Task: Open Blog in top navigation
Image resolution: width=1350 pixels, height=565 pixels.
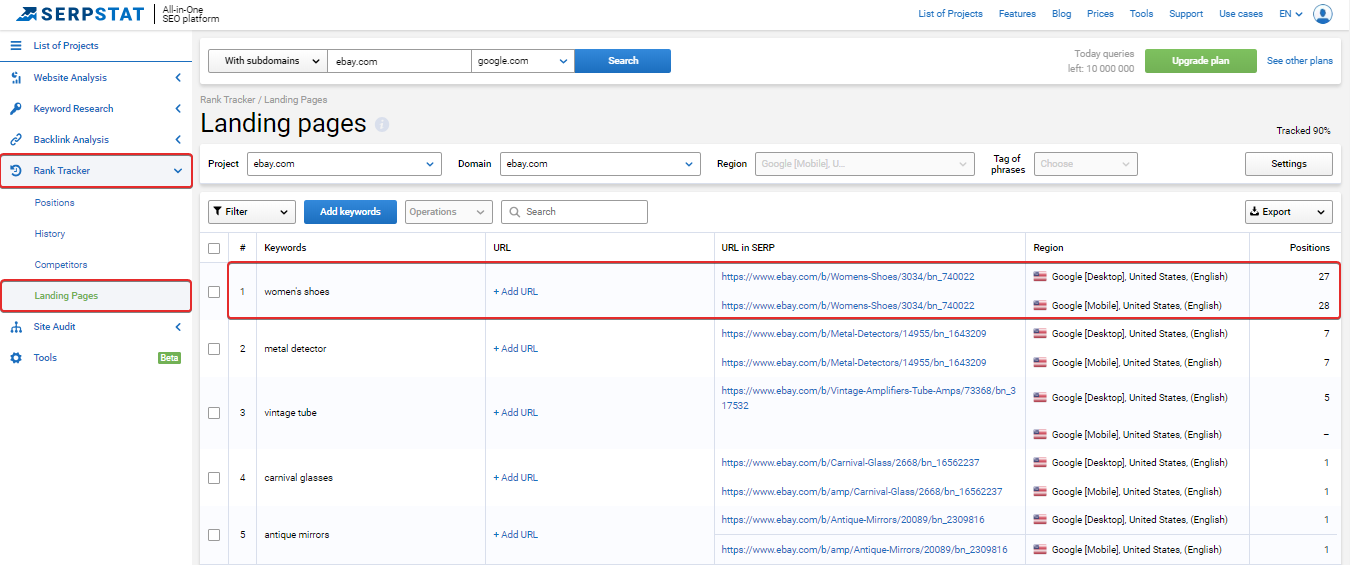Action: coord(1061,14)
